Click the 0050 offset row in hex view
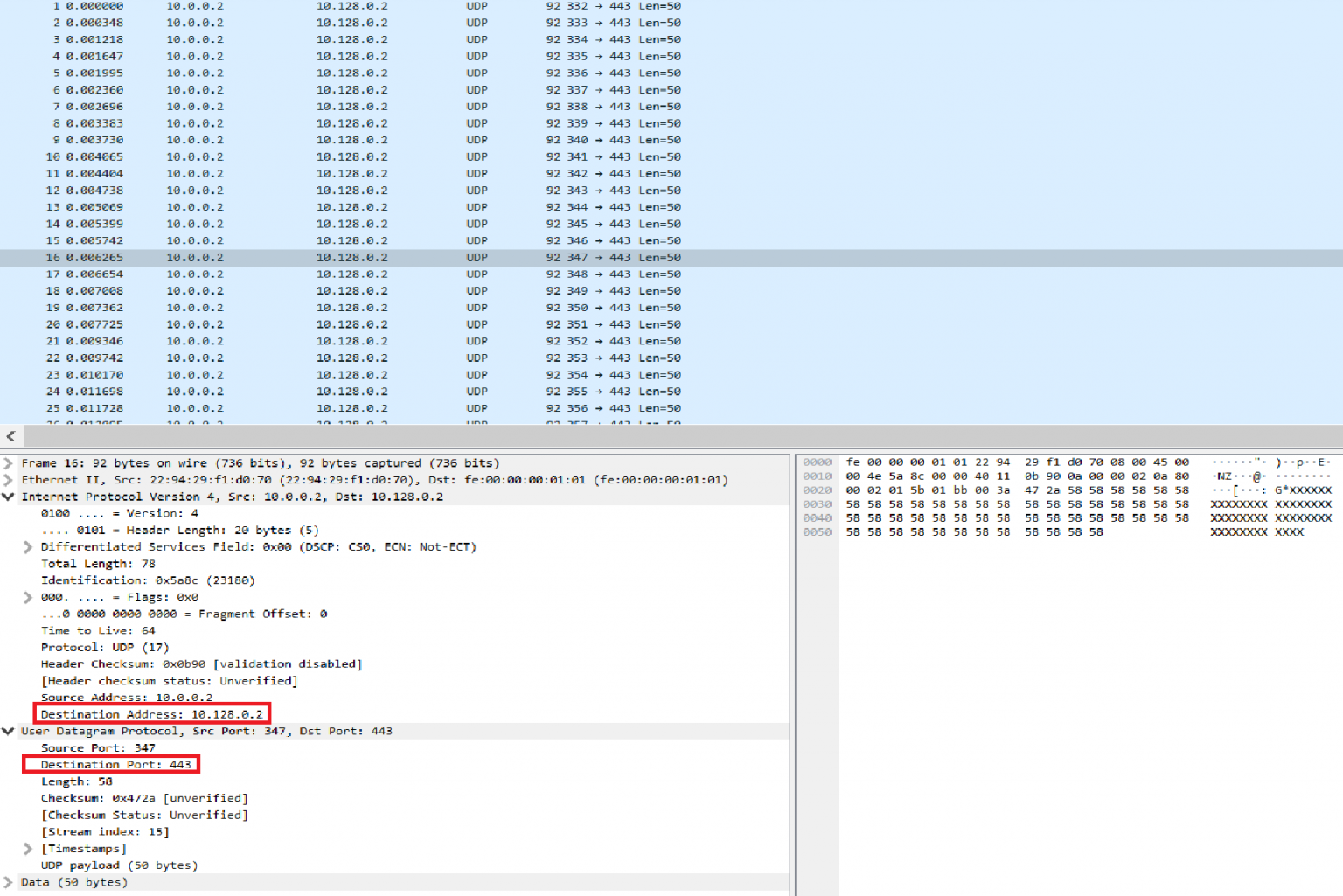 [x=817, y=531]
